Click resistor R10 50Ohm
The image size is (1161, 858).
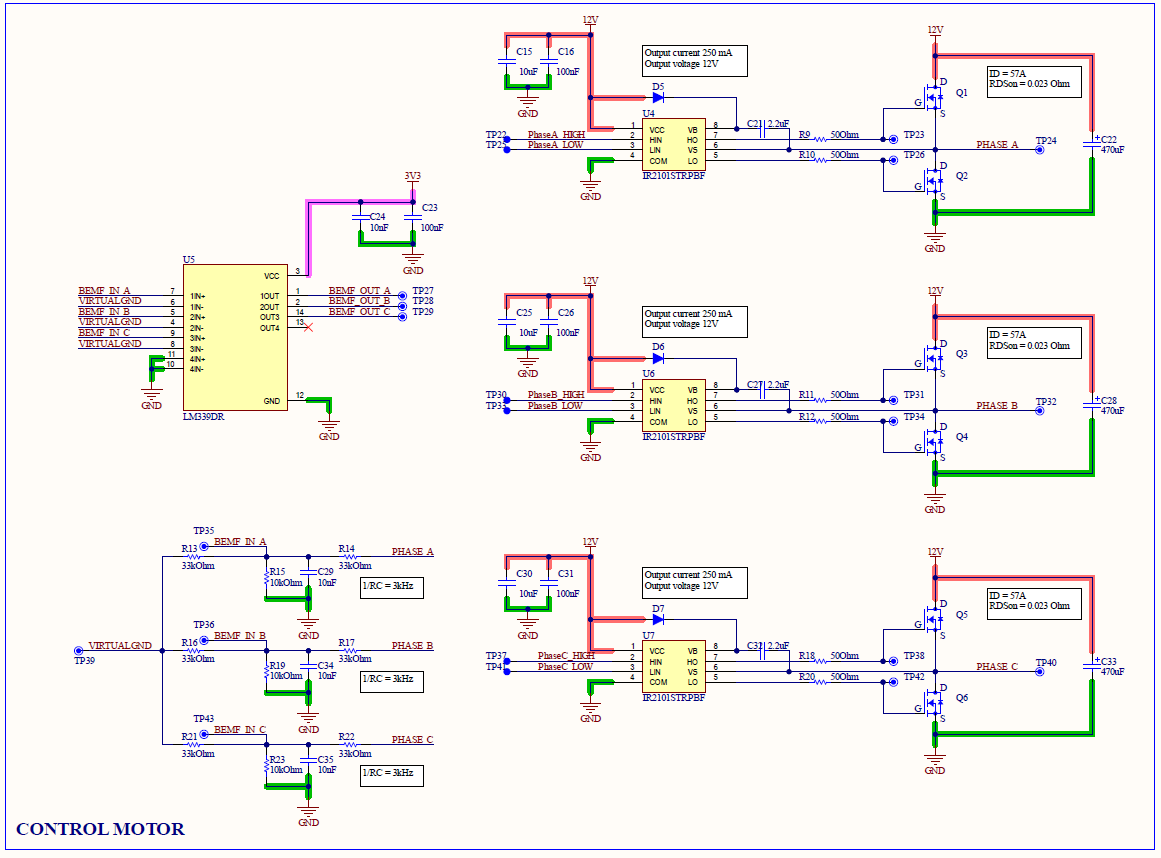point(820,159)
